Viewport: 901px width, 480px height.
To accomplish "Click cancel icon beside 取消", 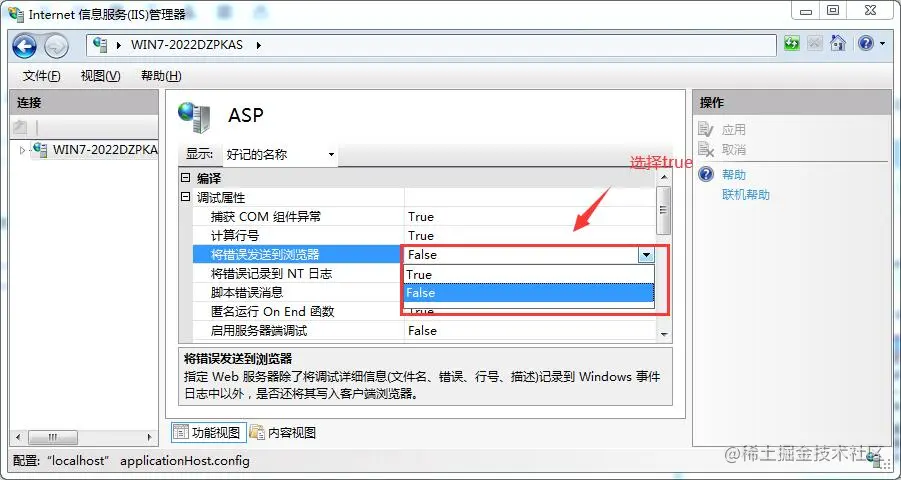I will pyautogui.click(x=706, y=149).
